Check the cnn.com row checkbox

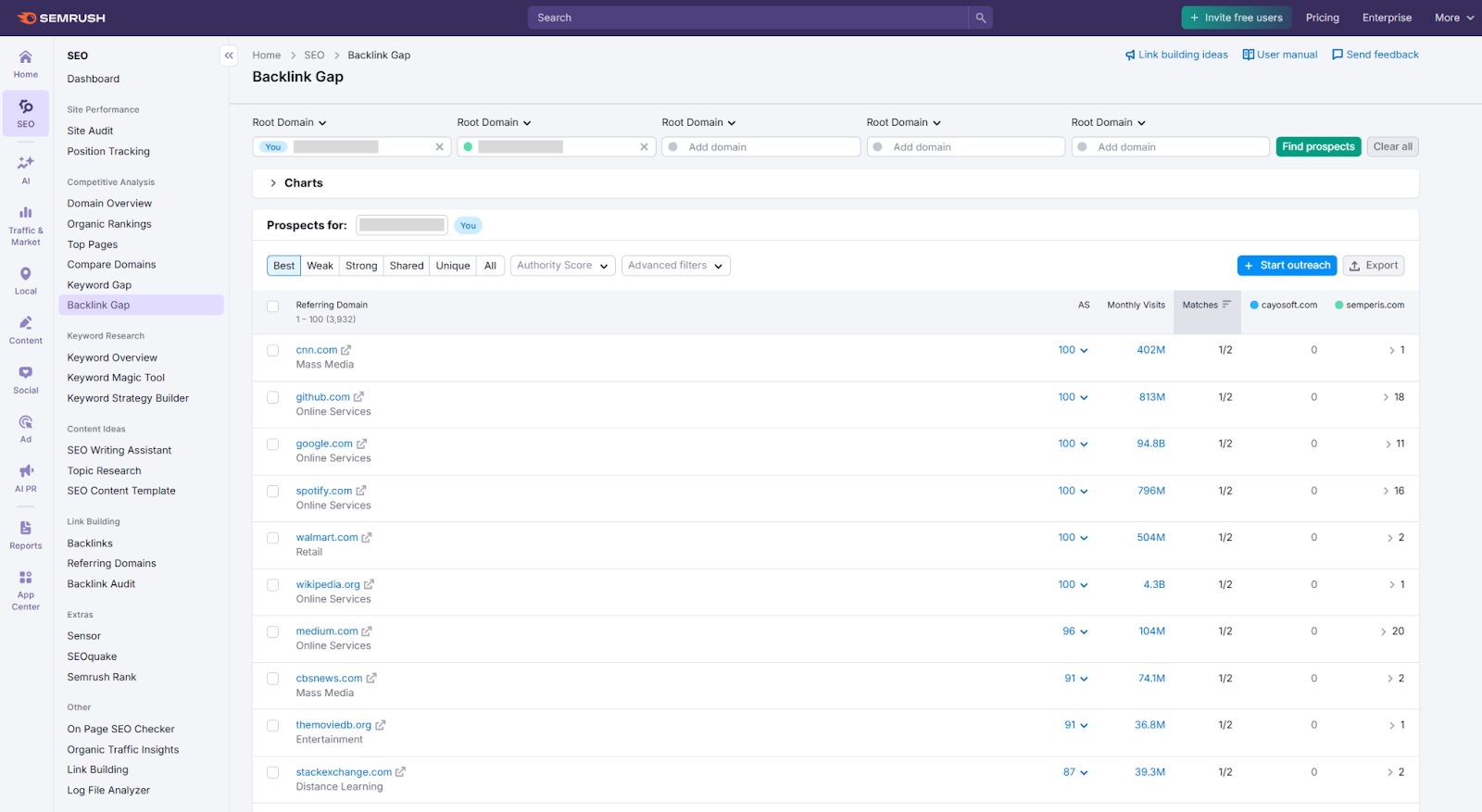[273, 351]
